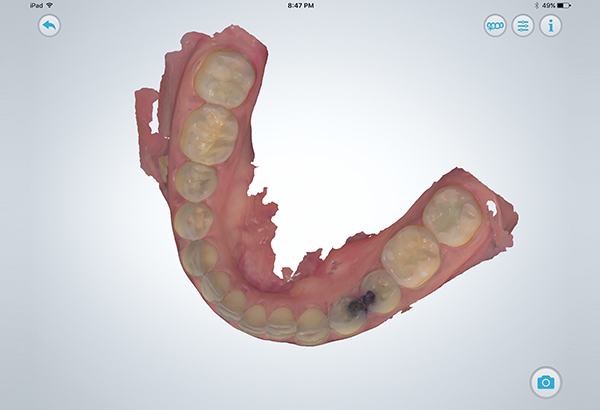600x410 pixels.
Task: Open the sliders adjustment settings
Action: pyautogui.click(x=523, y=25)
